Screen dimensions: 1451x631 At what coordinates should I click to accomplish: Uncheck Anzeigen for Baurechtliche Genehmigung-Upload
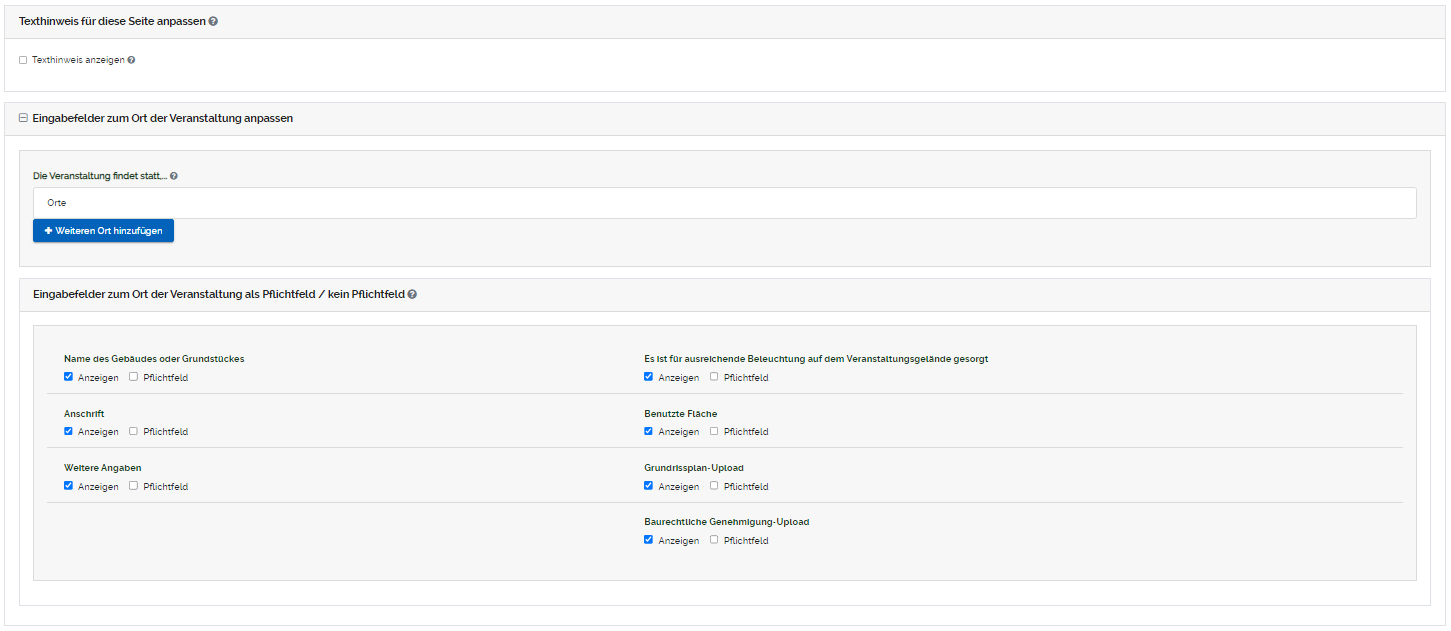(x=648, y=540)
